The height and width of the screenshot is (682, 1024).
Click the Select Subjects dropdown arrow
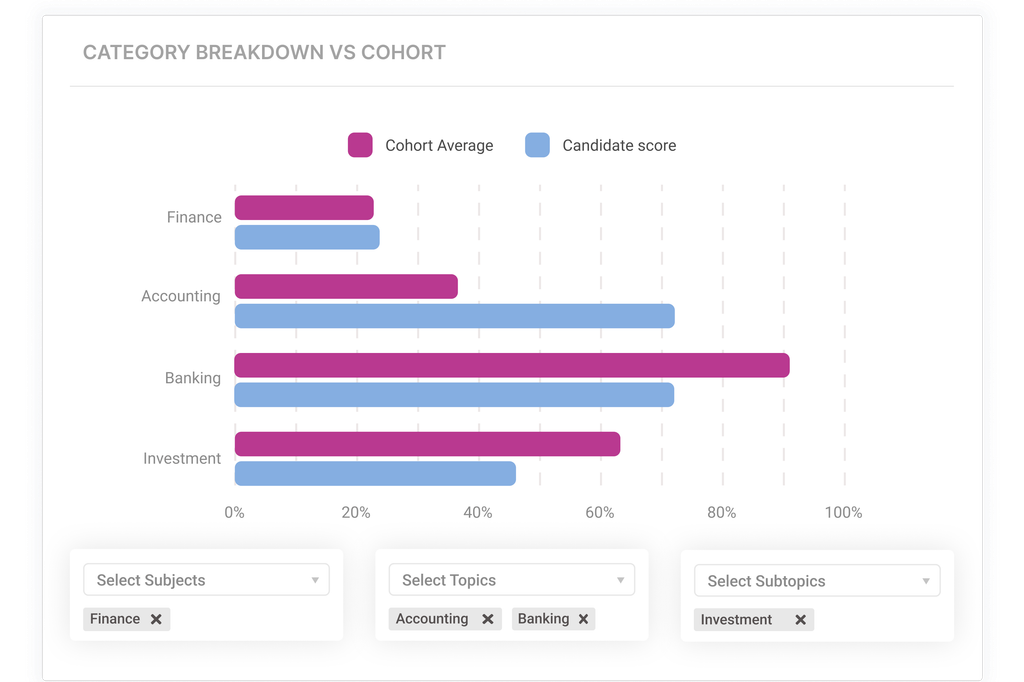point(313,580)
